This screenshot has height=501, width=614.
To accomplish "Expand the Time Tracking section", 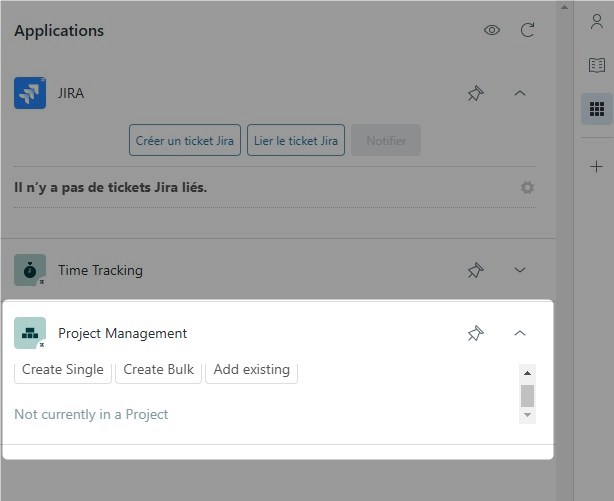I will (x=520, y=270).
